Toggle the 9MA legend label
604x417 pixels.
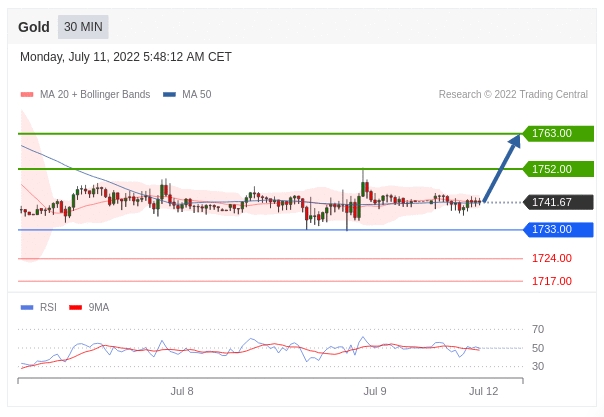(99, 307)
